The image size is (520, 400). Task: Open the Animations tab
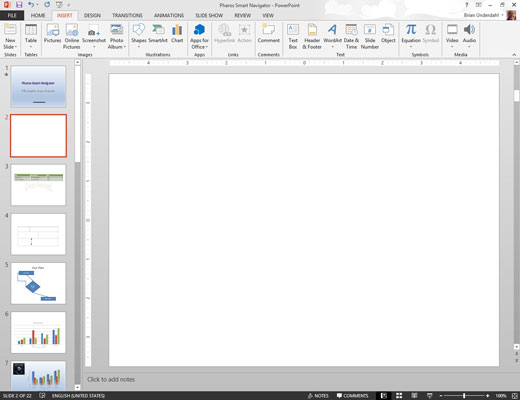click(169, 15)
